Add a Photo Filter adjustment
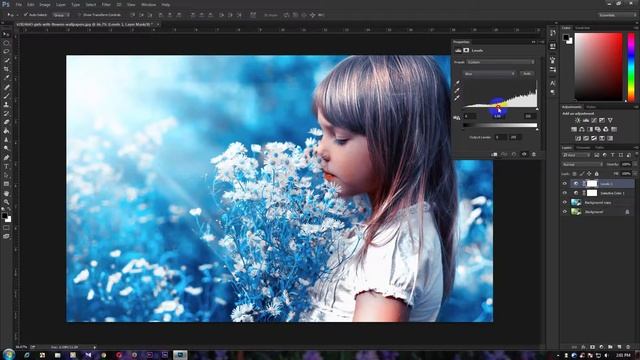The height and width of the screenshot is (360, 640). pyautogui.click(x=598, y=129)
